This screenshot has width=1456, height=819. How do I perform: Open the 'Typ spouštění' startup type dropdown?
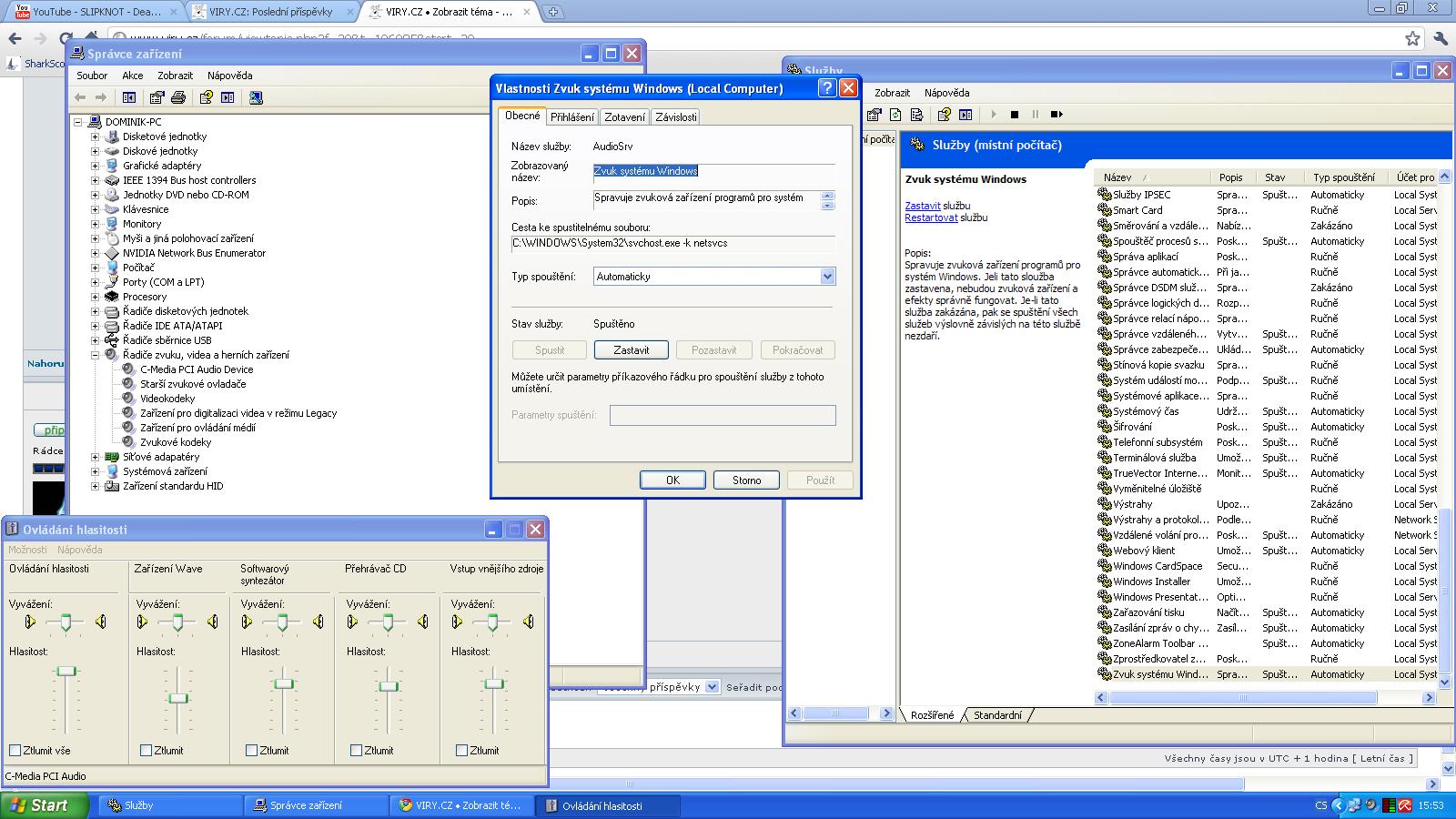[x=826, y=277]
